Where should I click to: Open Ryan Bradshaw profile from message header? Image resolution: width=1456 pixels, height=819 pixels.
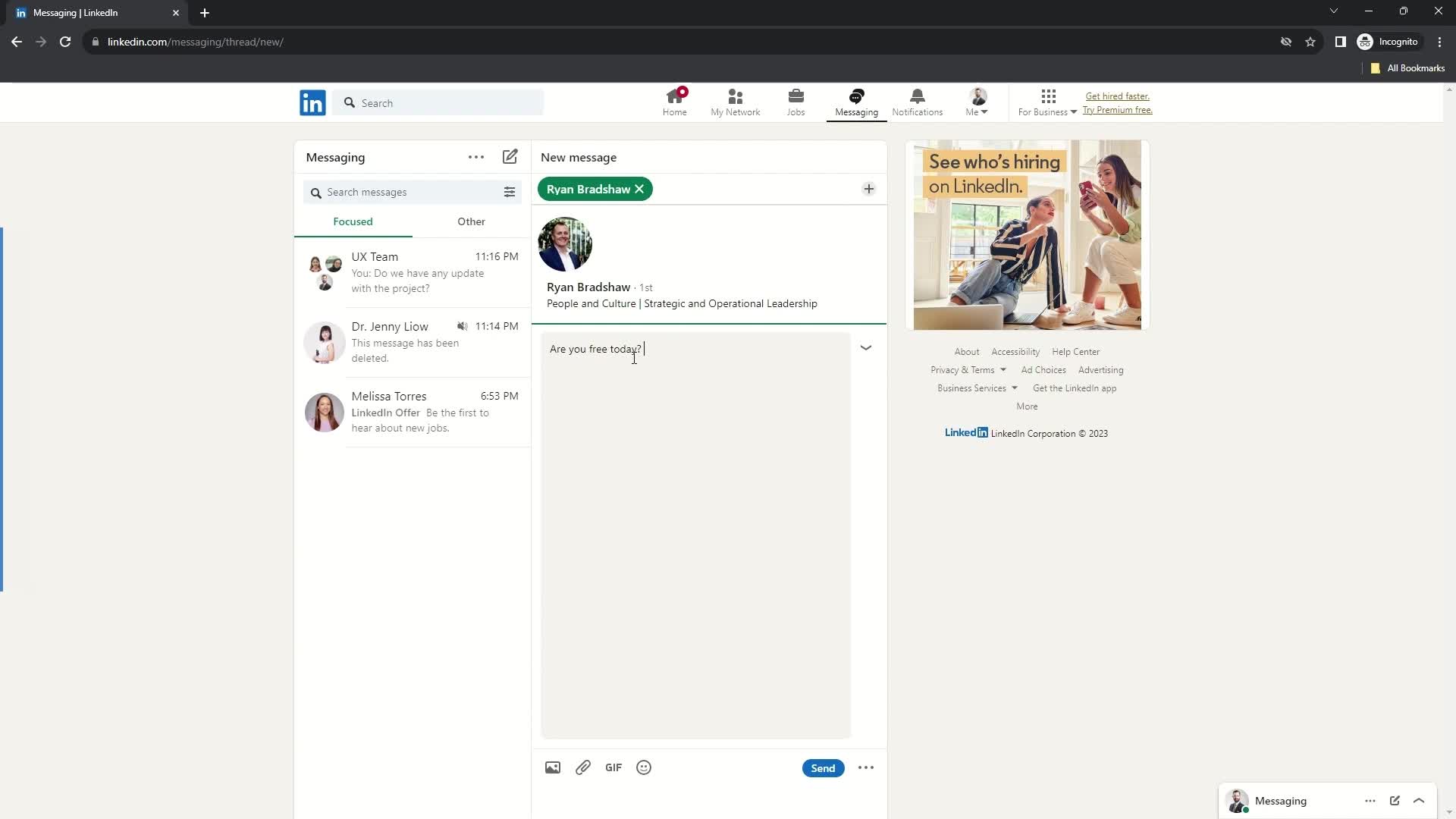coord(589,287)
